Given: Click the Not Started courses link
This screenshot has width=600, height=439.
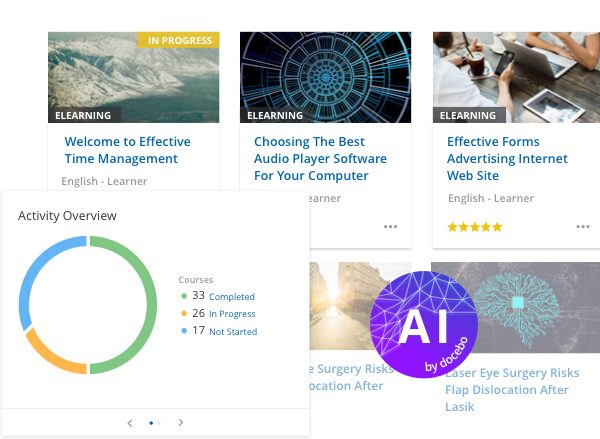Looking at the screenshot, I should [x=233, y=331].
